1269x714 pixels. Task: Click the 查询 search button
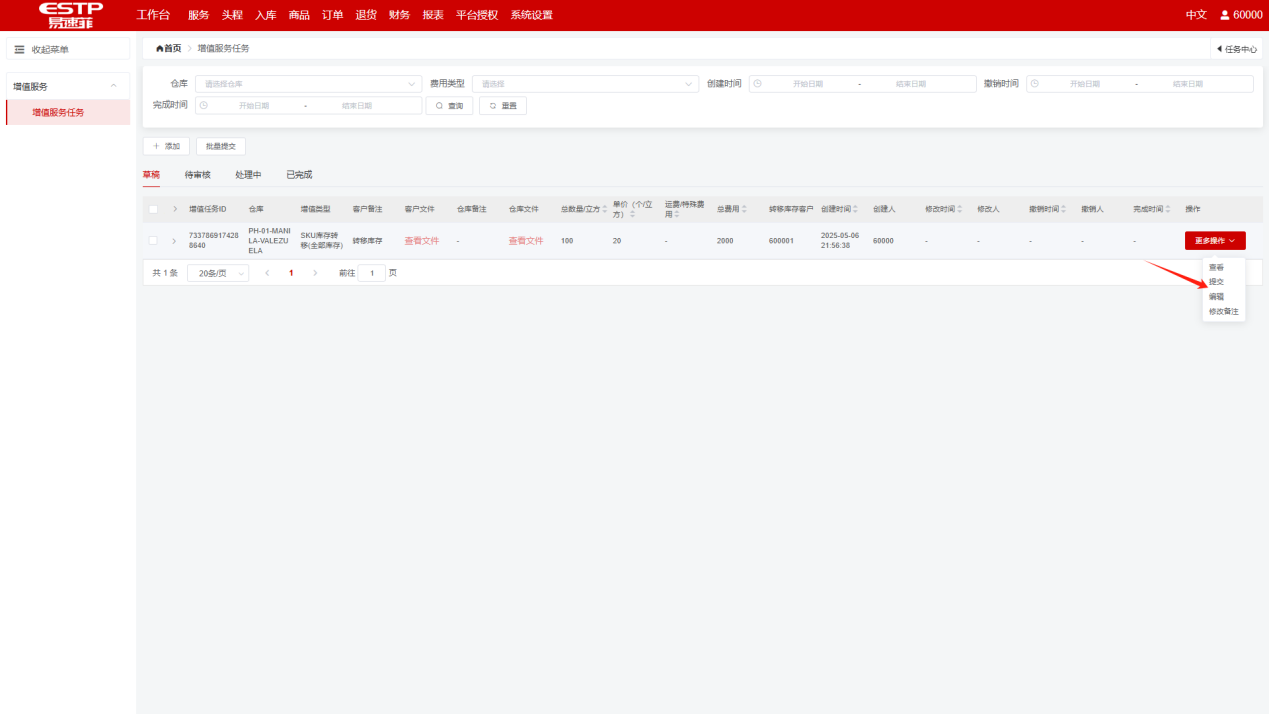[x=449, y=105]
